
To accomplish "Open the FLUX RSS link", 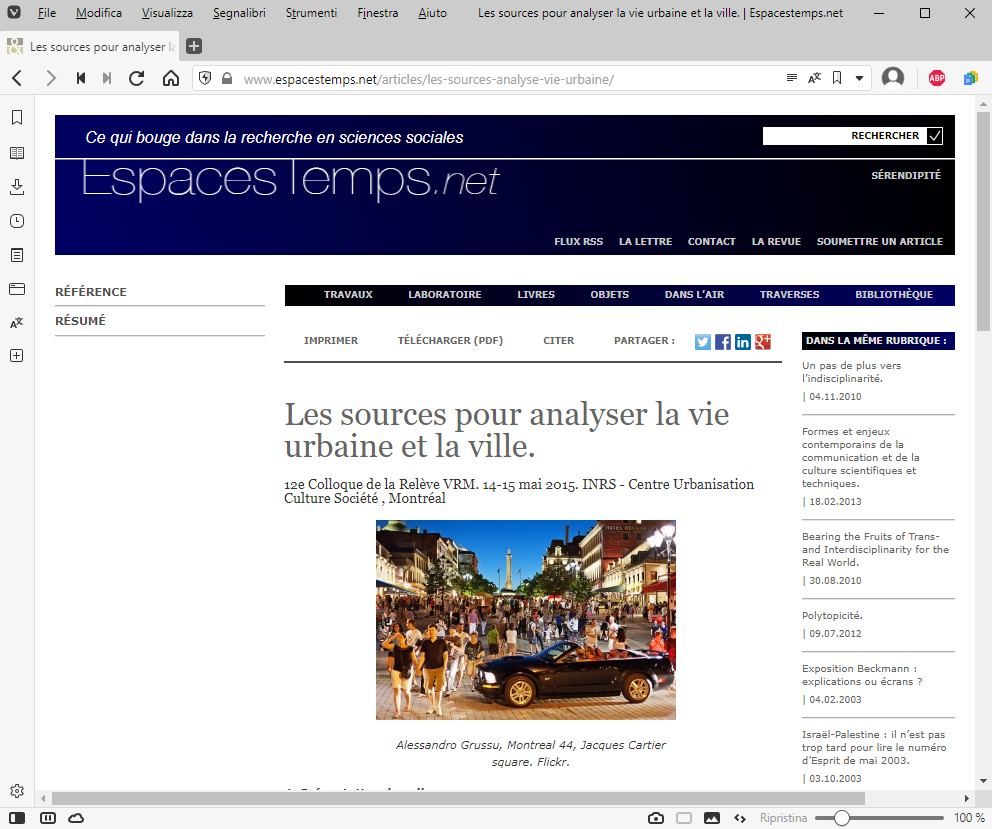I will pos(578,241).
